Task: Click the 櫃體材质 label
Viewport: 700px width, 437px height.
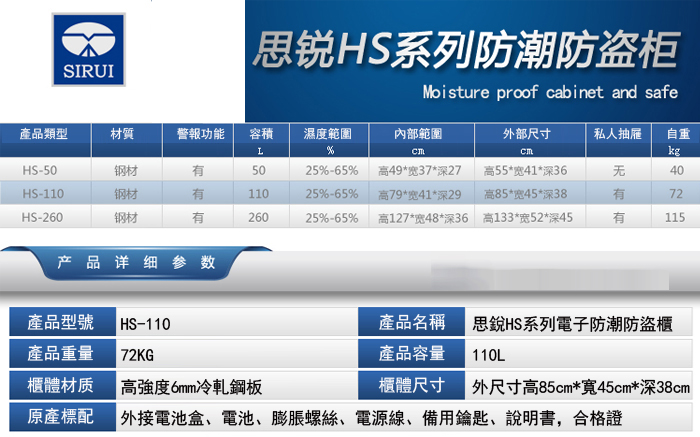Action: pyautogui.click(x=60, y=385)
